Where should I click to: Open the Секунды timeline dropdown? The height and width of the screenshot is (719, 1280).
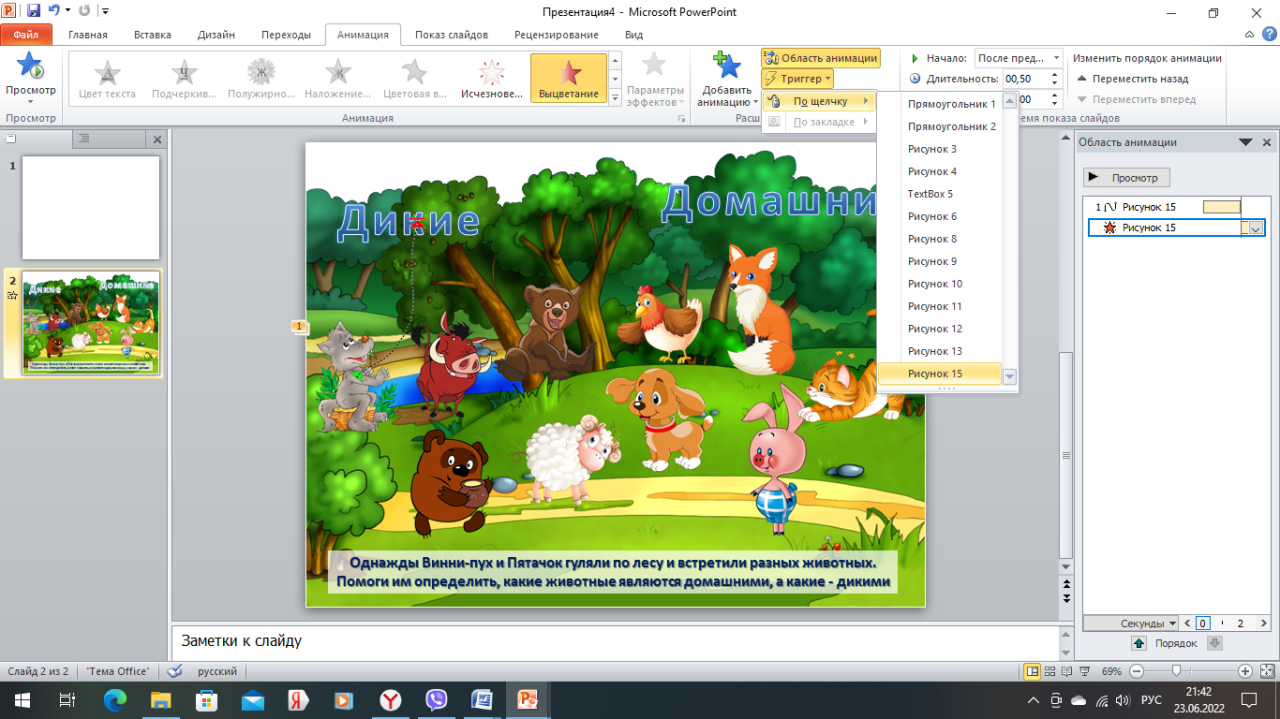pos(1146,623)
